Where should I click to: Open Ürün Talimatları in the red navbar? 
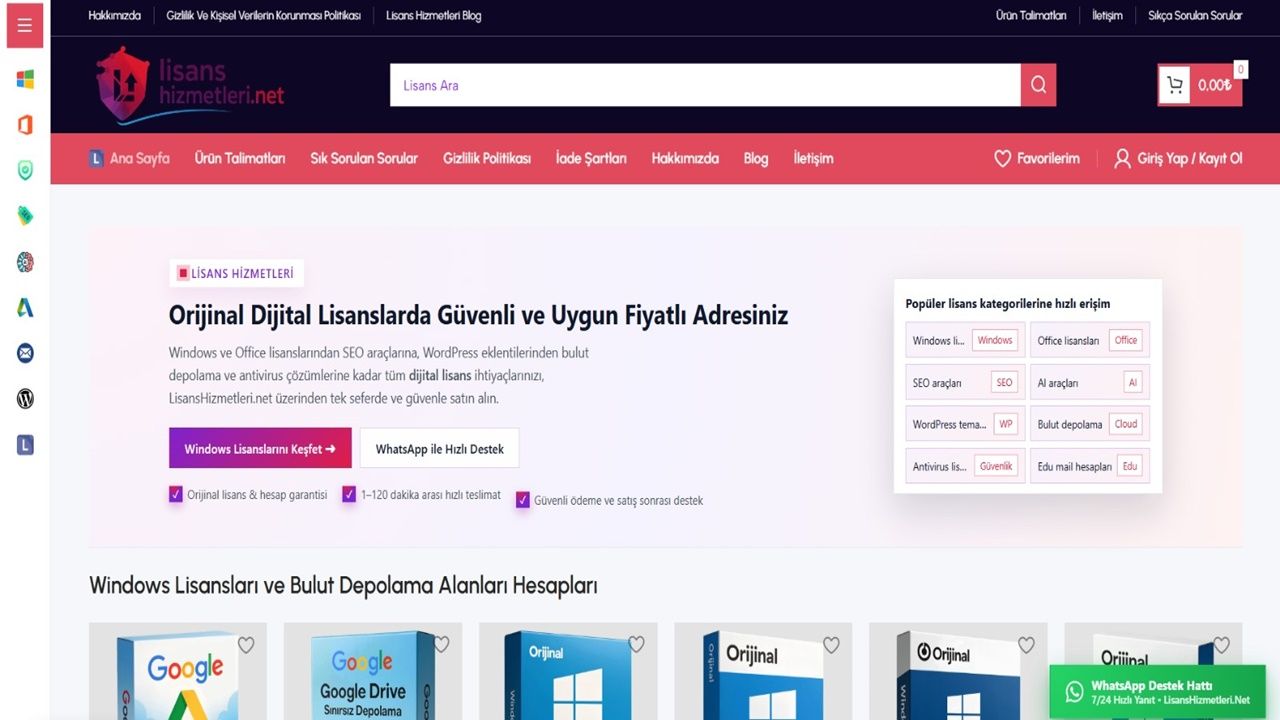[x=240, y=158]
